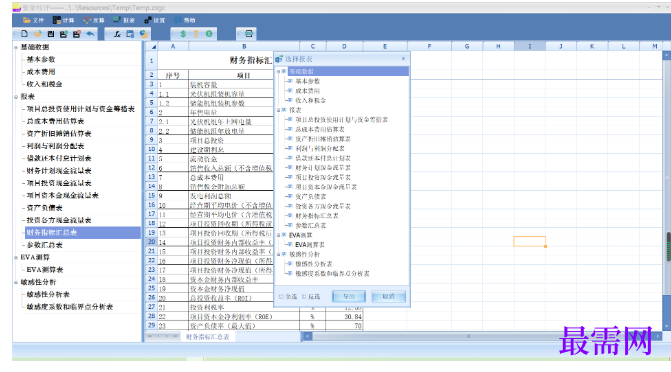Collapse 报表 node in dialog tree
Image resolution: width=671 pixels, height=372 pixels.
(x=278, y=110)
